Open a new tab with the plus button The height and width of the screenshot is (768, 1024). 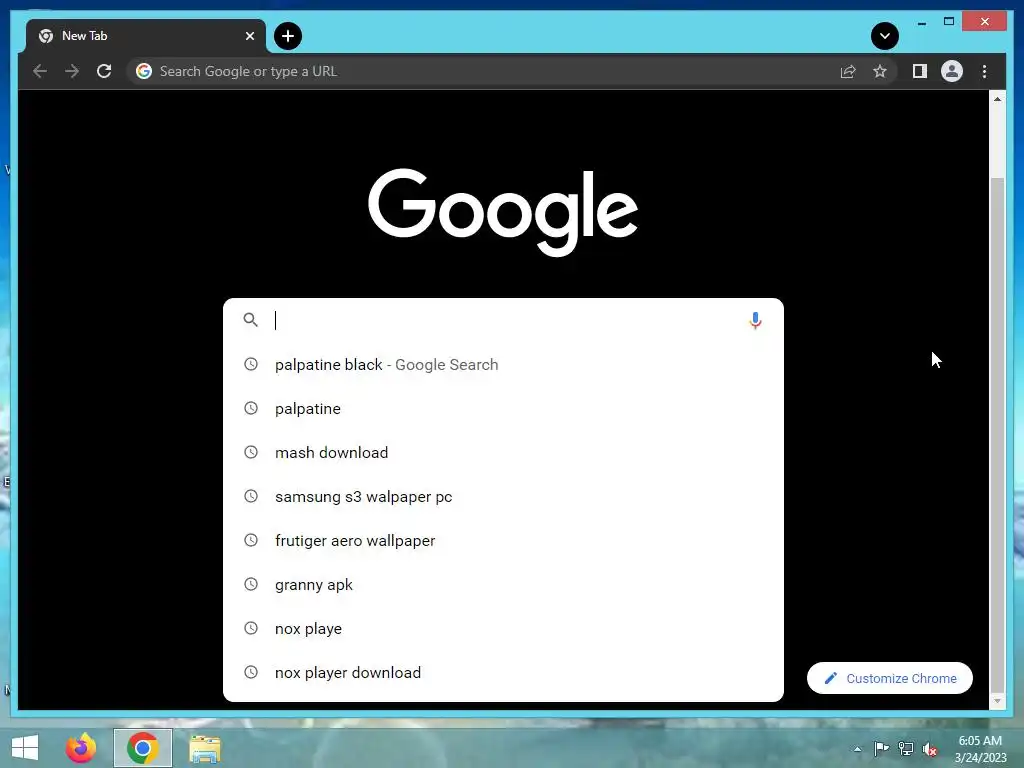[288, 36]
